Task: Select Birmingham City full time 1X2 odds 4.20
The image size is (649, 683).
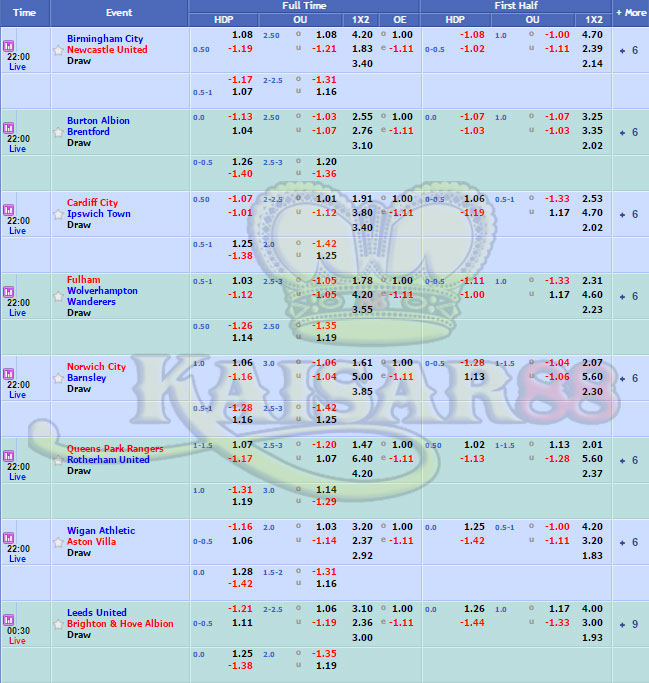Action: (x=362, y=34)
